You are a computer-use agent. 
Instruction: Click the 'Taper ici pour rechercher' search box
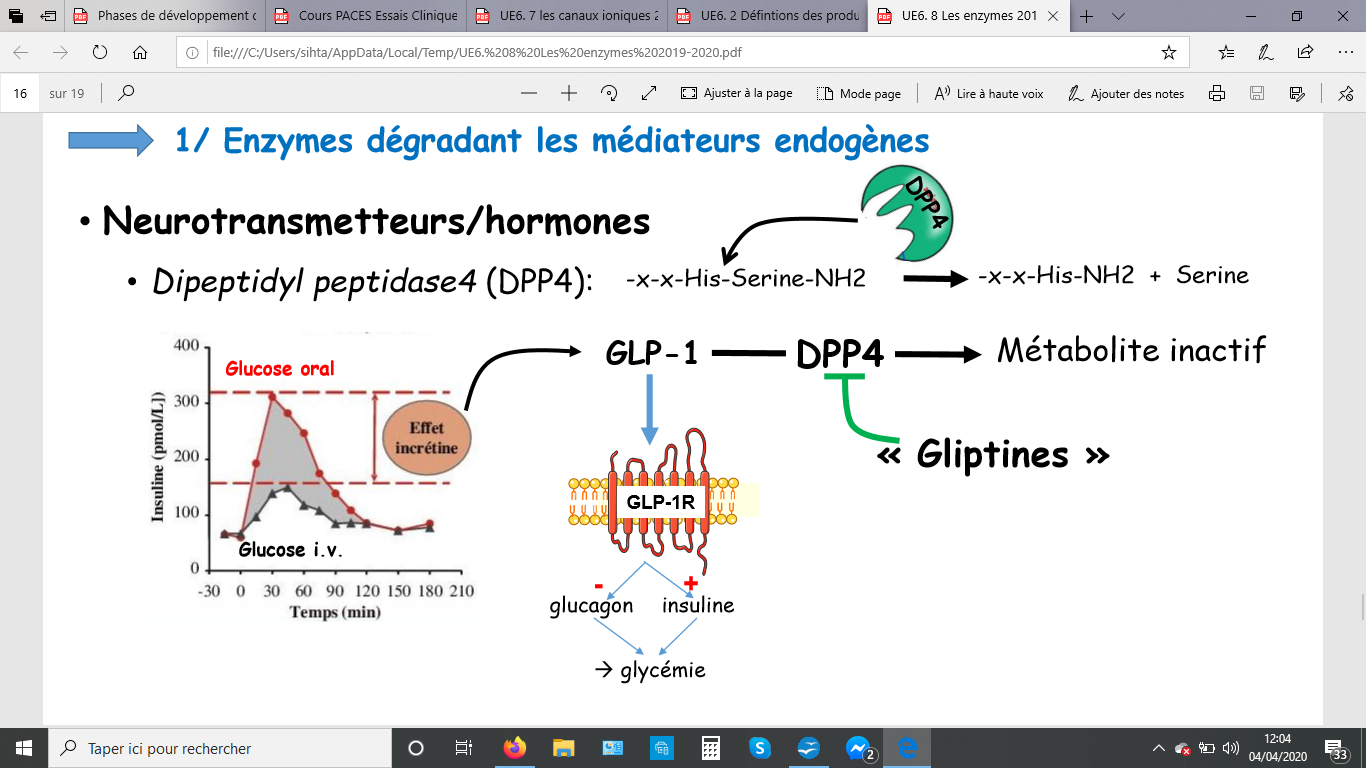(x=220, y=748)
